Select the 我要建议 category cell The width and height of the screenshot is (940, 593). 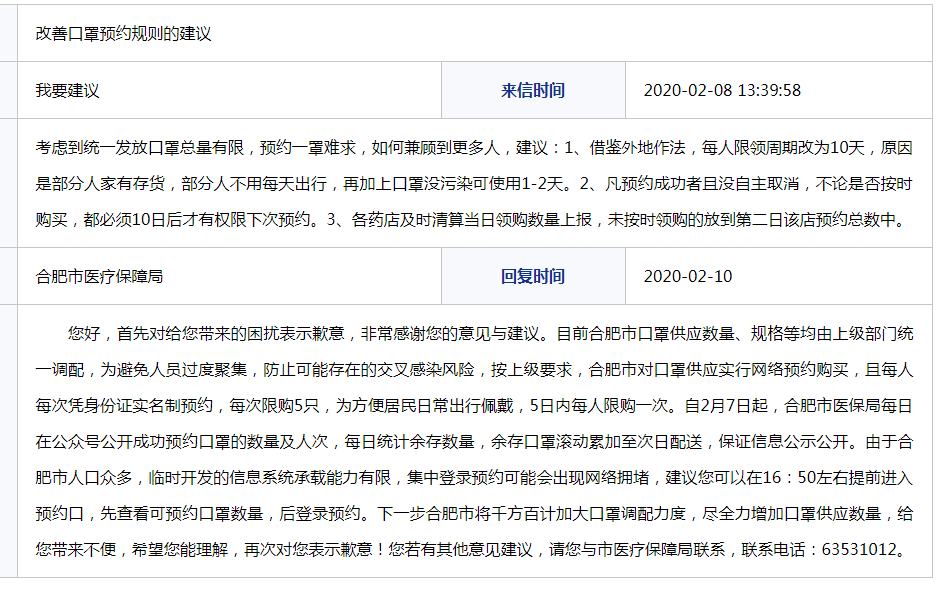tap(68, 91)
